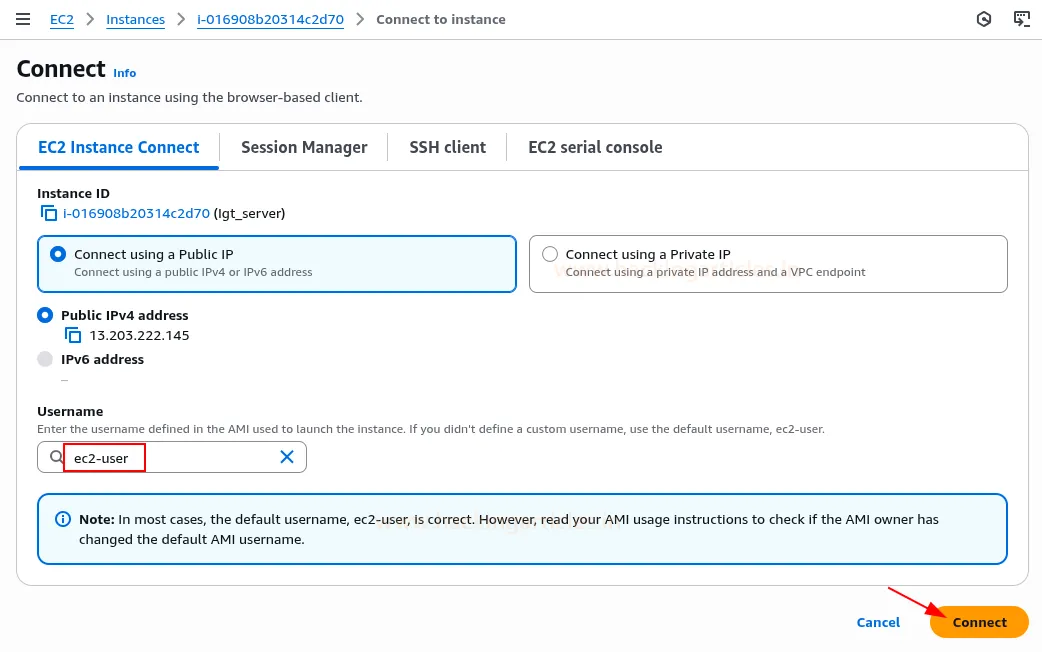This screenshot has height=652, width=1042.
Task: Click the Info link beside the Connect heading
Action: click(x=125, y=73)
